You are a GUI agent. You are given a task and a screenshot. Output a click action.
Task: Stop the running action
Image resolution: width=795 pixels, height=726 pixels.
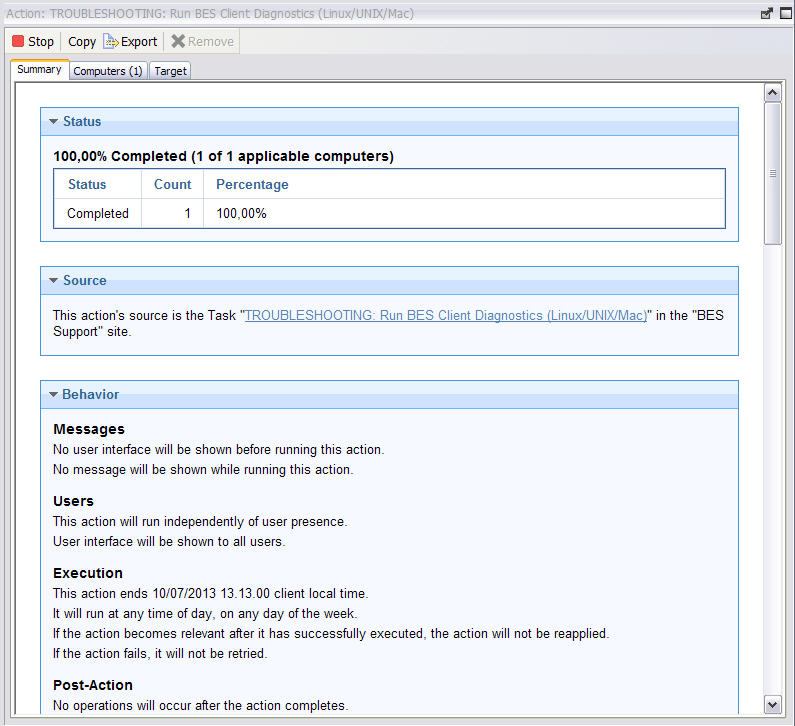33,42
